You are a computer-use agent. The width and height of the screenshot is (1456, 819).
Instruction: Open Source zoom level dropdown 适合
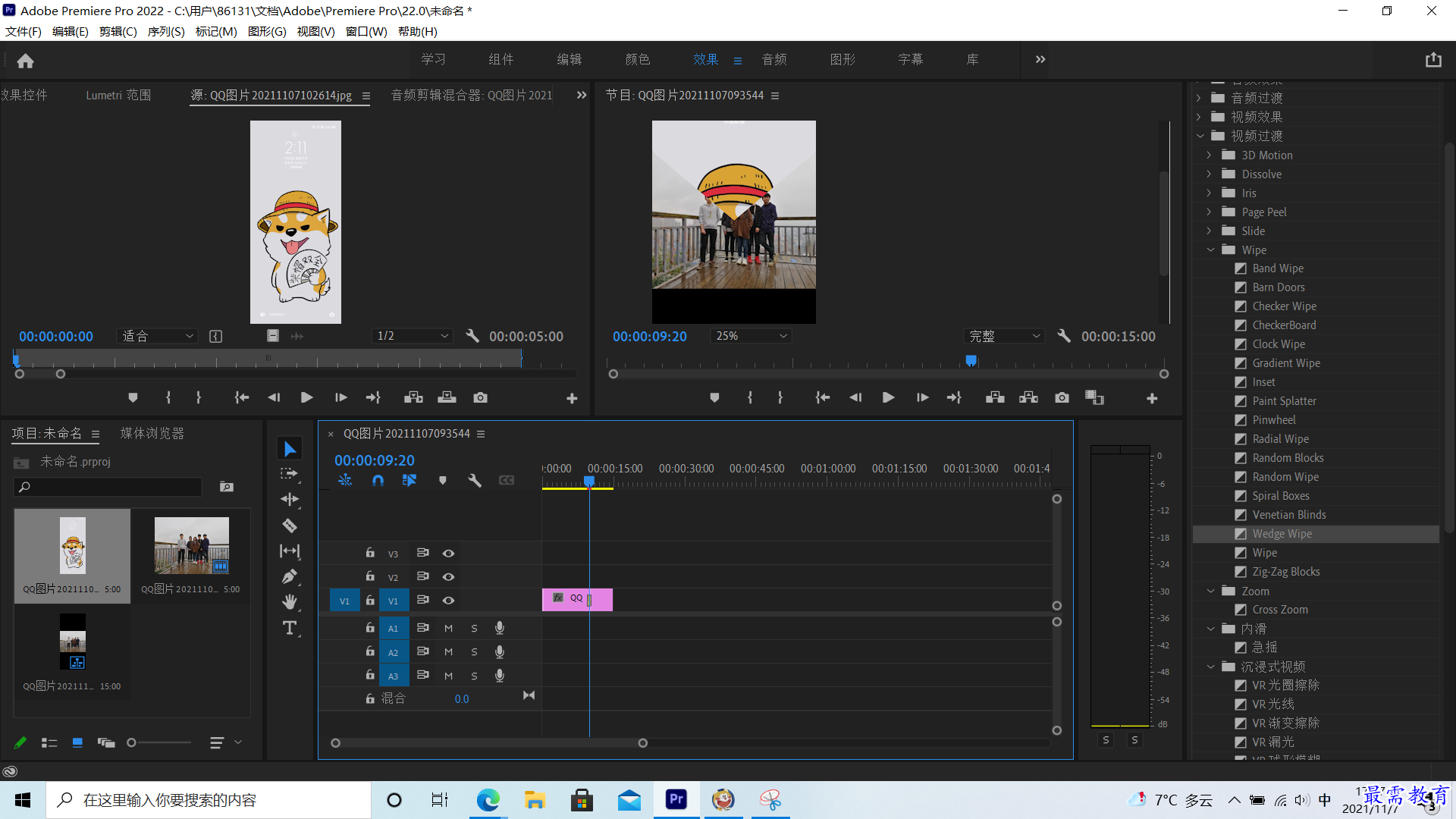[158, 336]
